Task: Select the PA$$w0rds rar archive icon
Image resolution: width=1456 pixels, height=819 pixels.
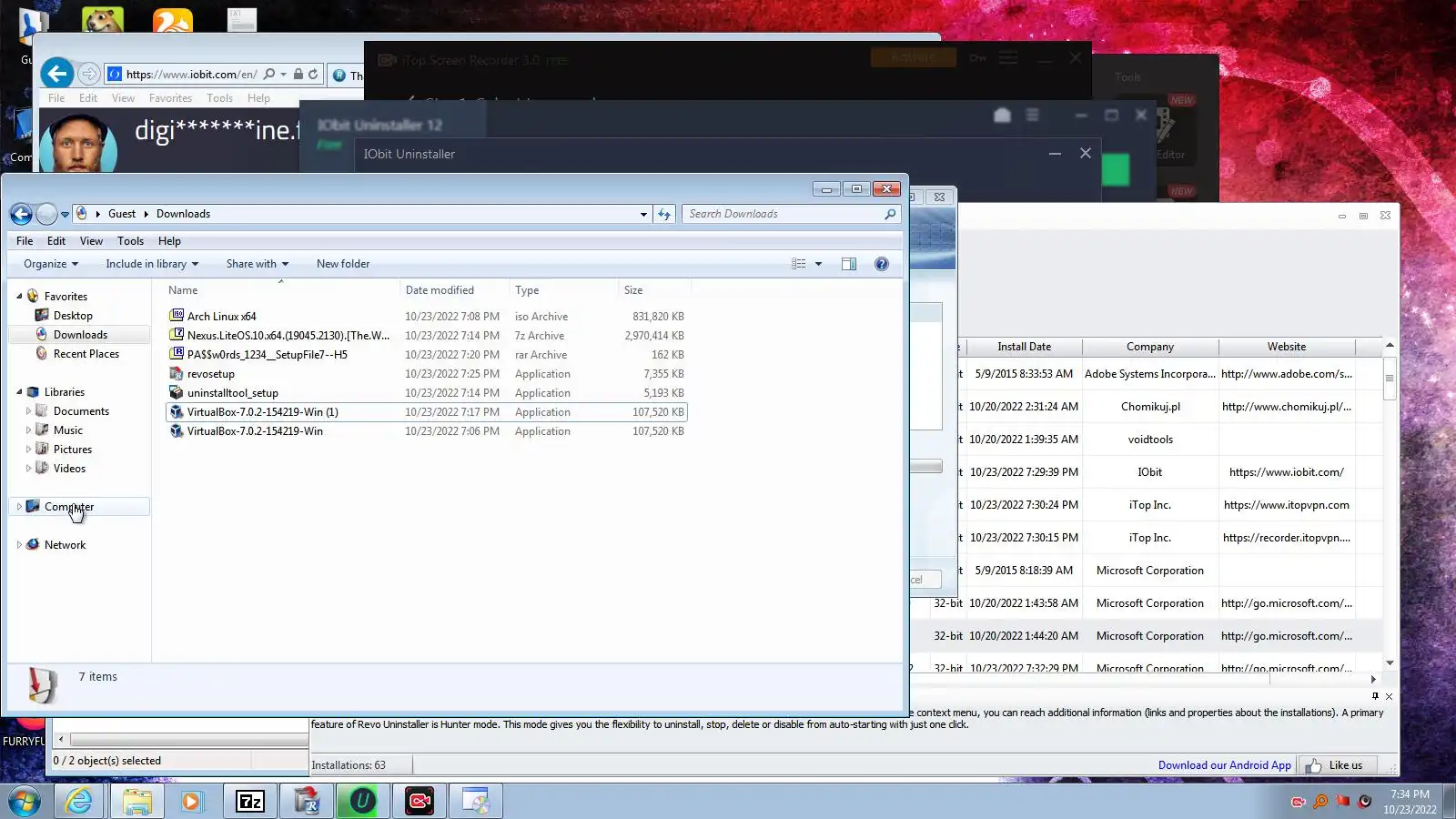Action: coord(177,354)
